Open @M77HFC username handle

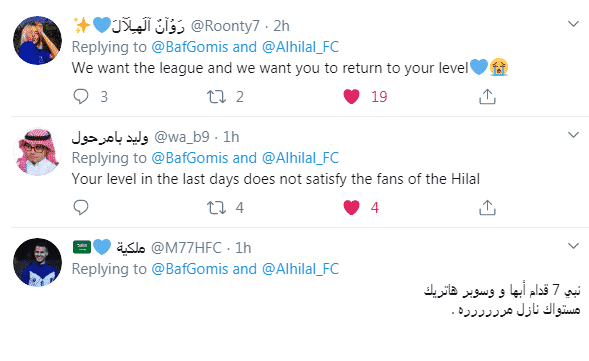pos(186,248)
